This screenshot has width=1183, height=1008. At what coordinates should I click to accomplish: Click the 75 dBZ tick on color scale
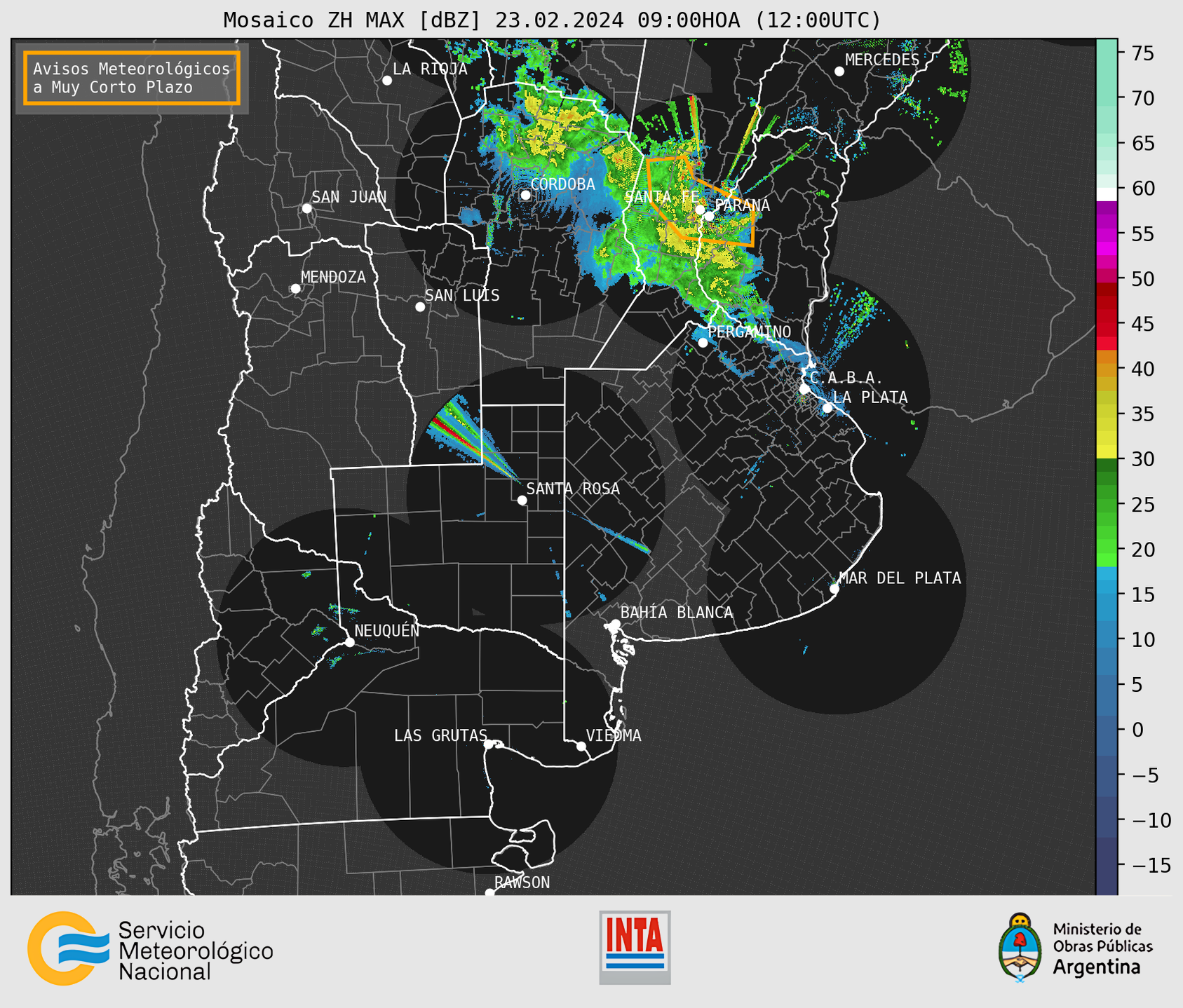(x=1142, y=53)
